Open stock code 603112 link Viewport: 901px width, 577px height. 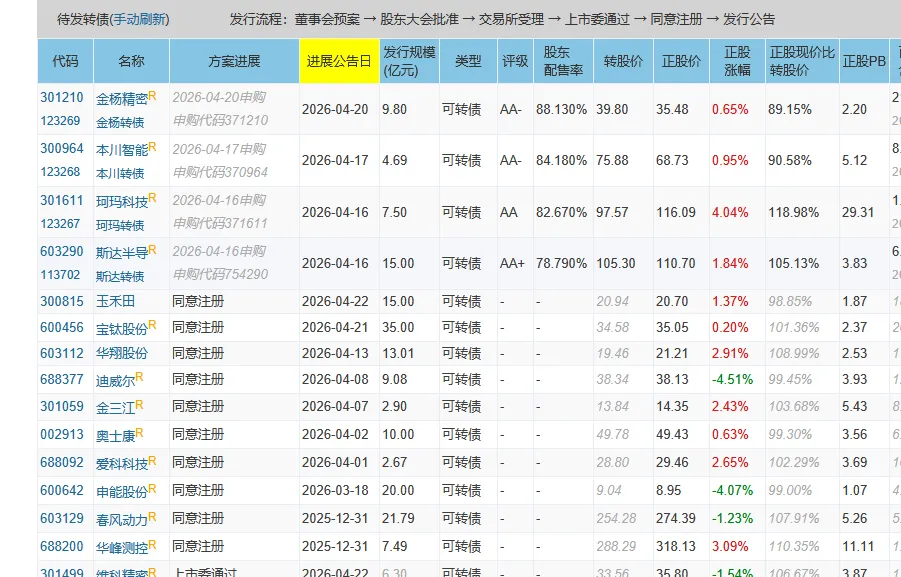(61, 353)
